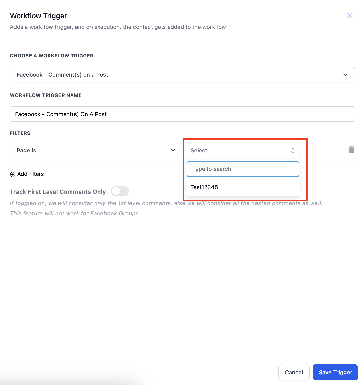Click the Facebook Comment(s) On A Post value
The image size is (363, 385).
coord(63,75)
